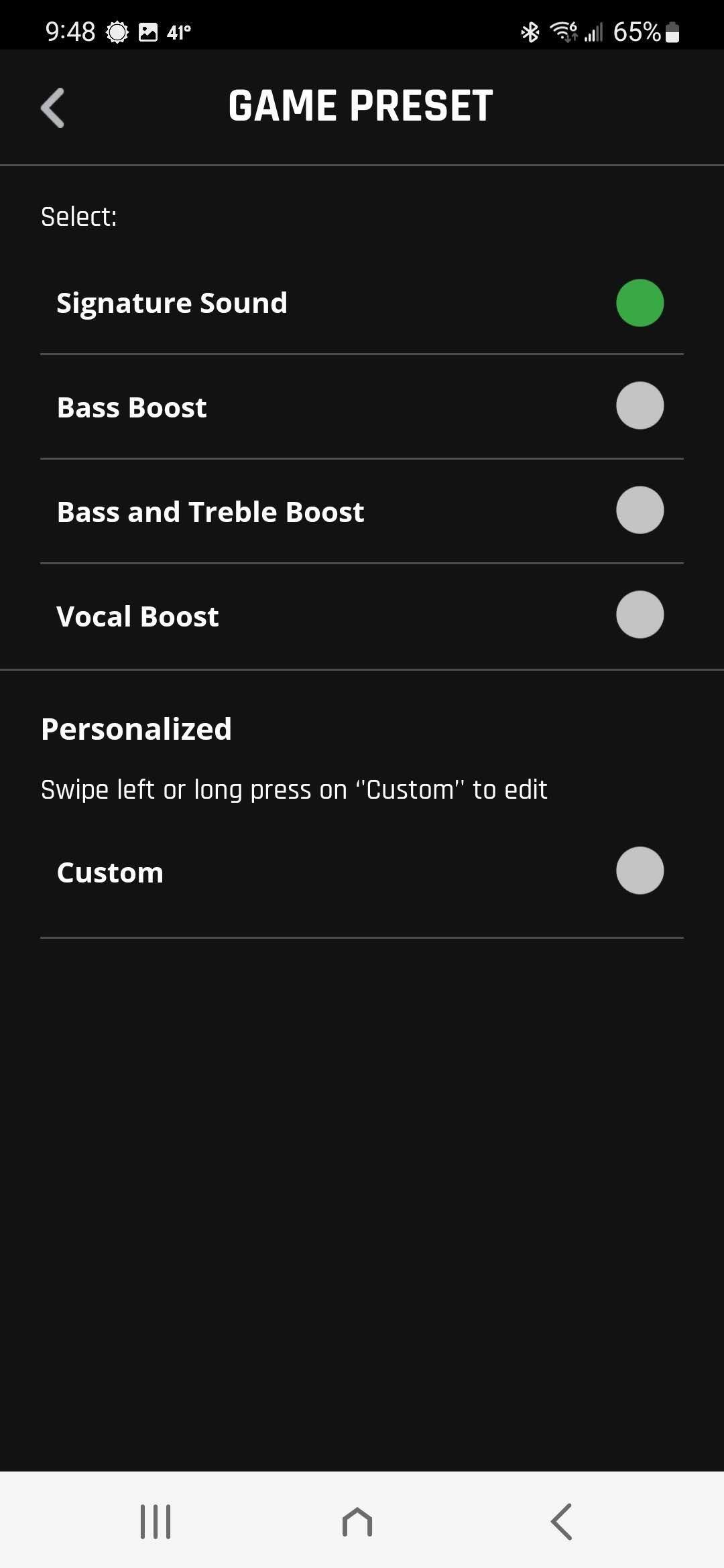Viewport: 724px width, 1568px height.
Task: Tap the Bass and Treble Boost label
Action: pyautogui.click(x=210, y=512)
